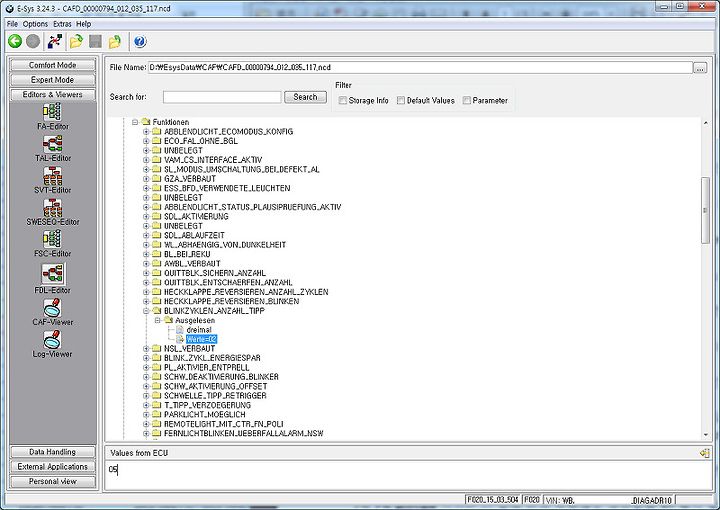
Task: Collapse the Ausgelesen node
Action: point(158,320)
